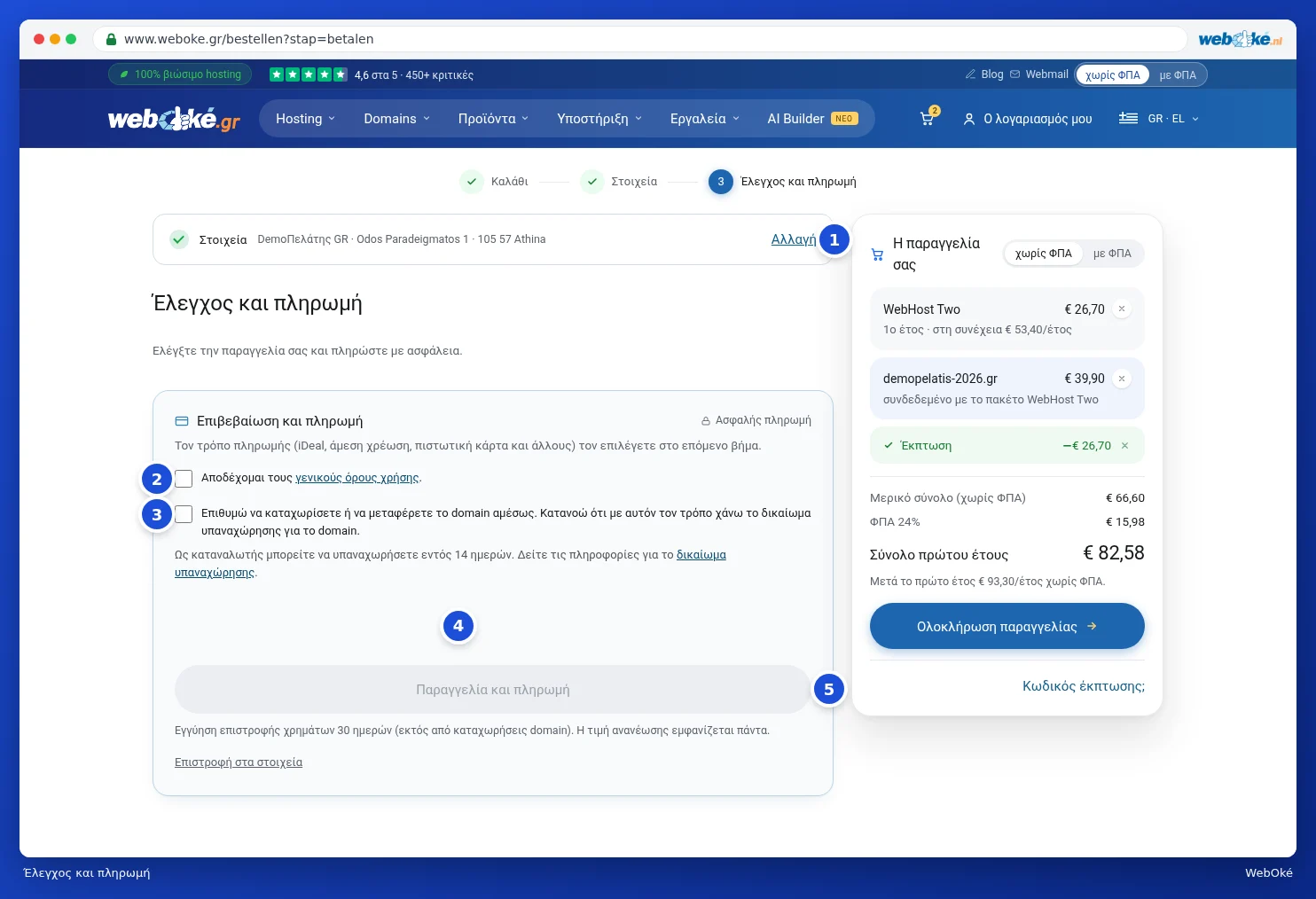Go to Ο λογαριασμός μου
The height and width of the screenshot is (899, 1316).
click(1028, 119)
